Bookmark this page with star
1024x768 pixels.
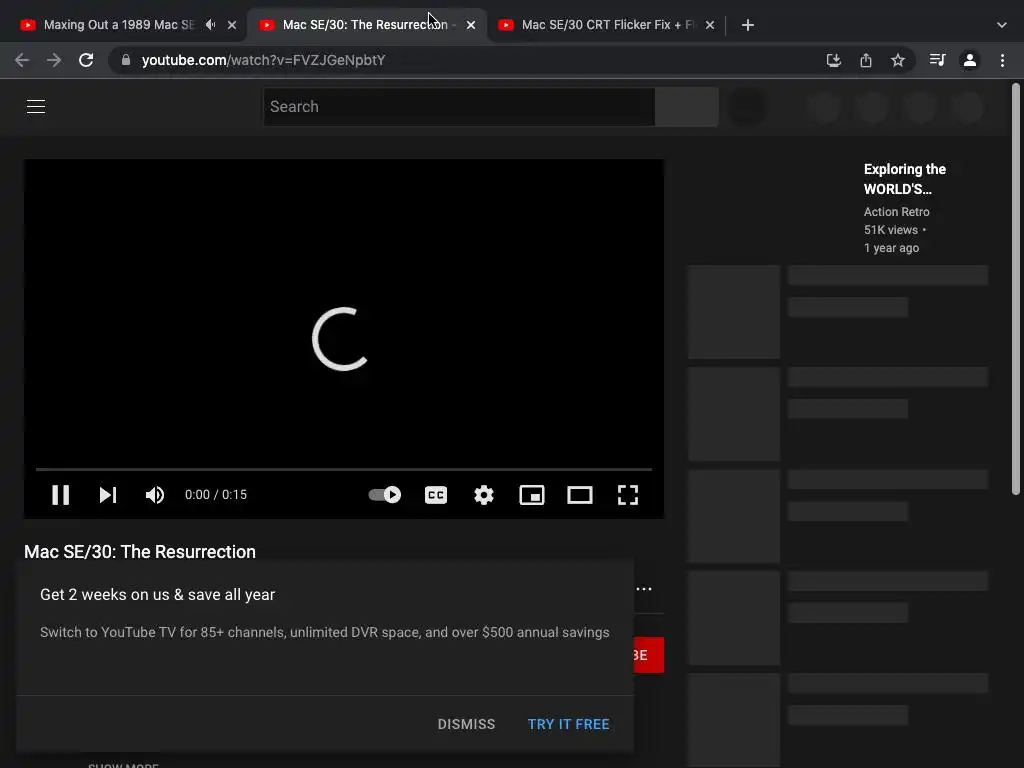[898, 60]
